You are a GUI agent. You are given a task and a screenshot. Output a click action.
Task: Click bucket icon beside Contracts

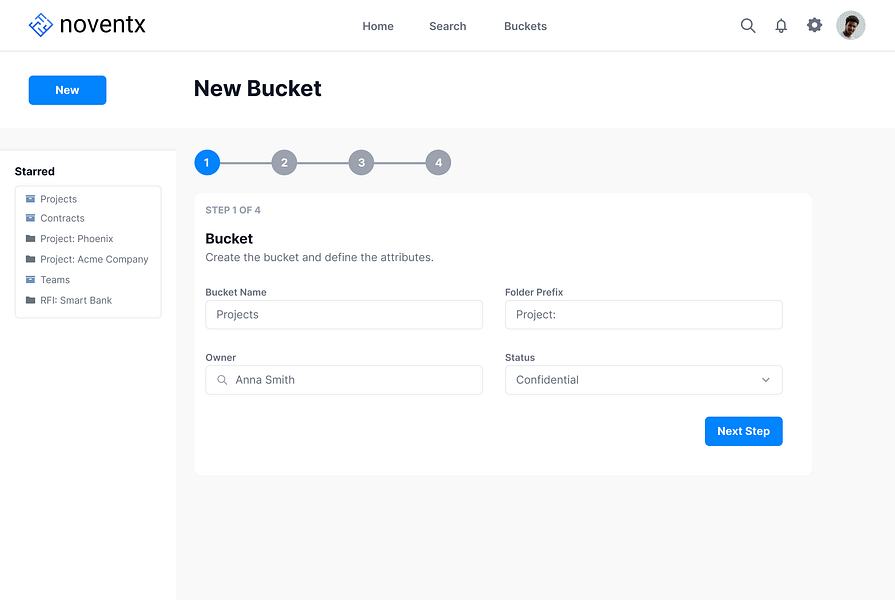click(30, 218)
